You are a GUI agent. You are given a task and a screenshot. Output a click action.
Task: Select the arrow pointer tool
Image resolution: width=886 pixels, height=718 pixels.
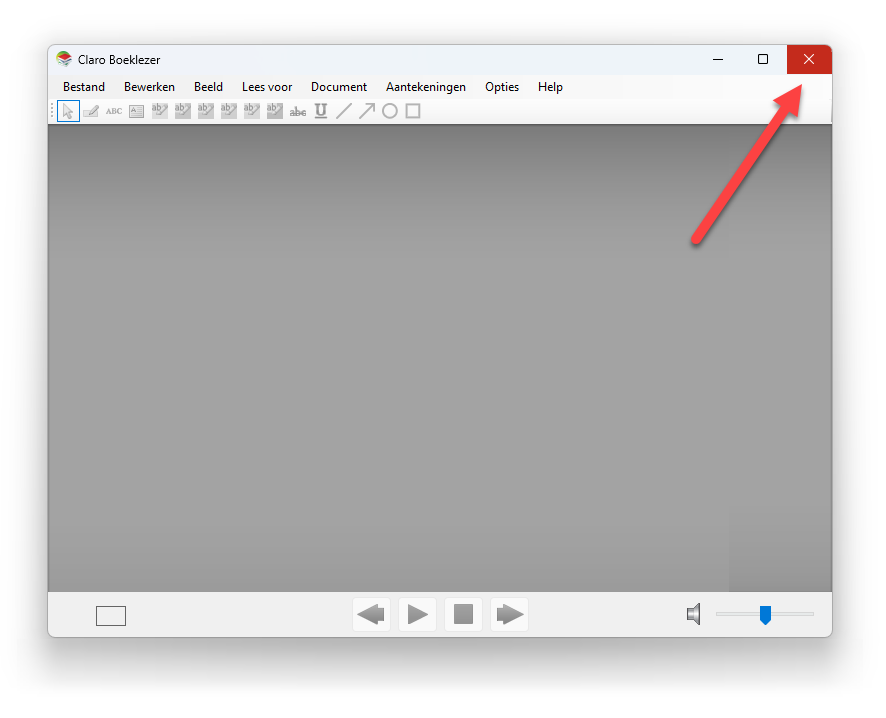pos(68,111)
